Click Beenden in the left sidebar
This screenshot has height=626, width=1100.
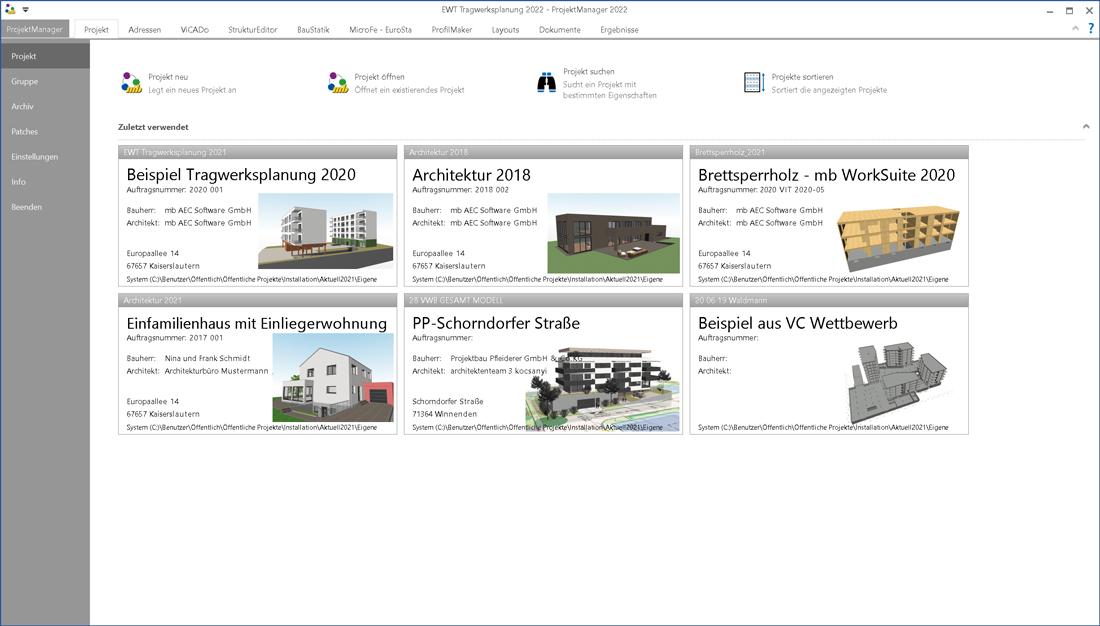(x=45, y=207)
